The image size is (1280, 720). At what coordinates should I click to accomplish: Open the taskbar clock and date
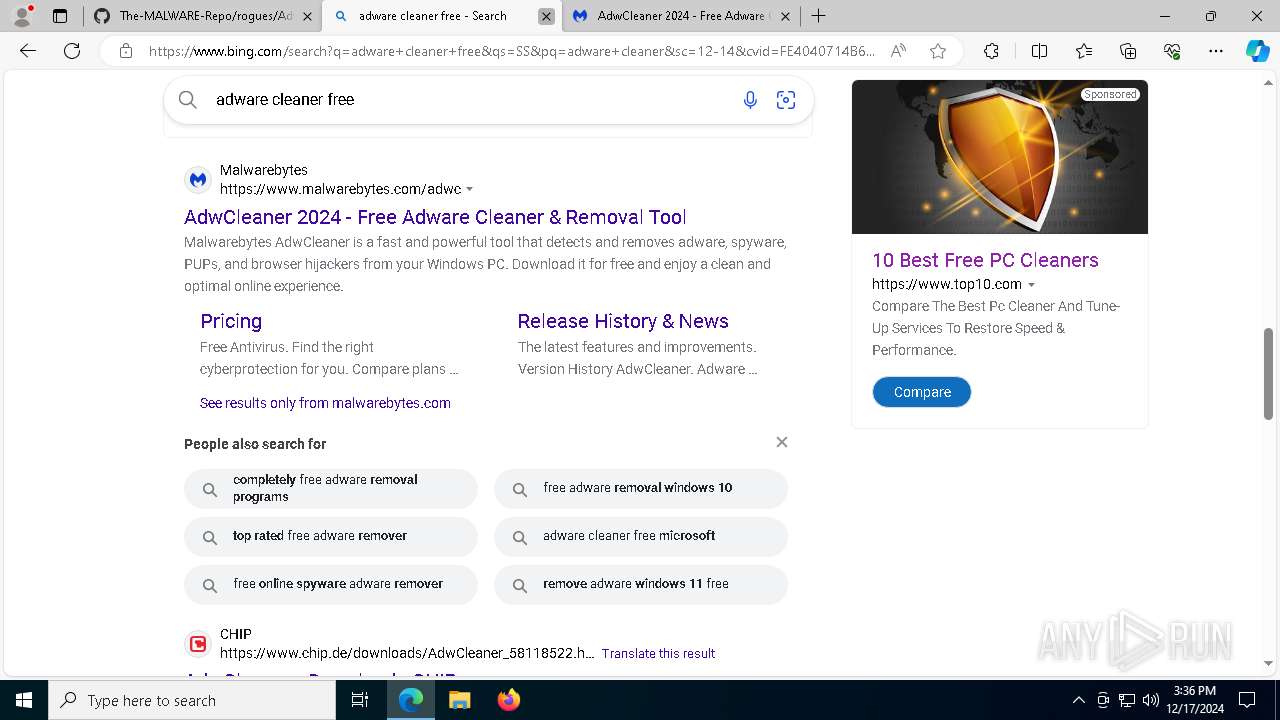click(x=1194, y=700)
